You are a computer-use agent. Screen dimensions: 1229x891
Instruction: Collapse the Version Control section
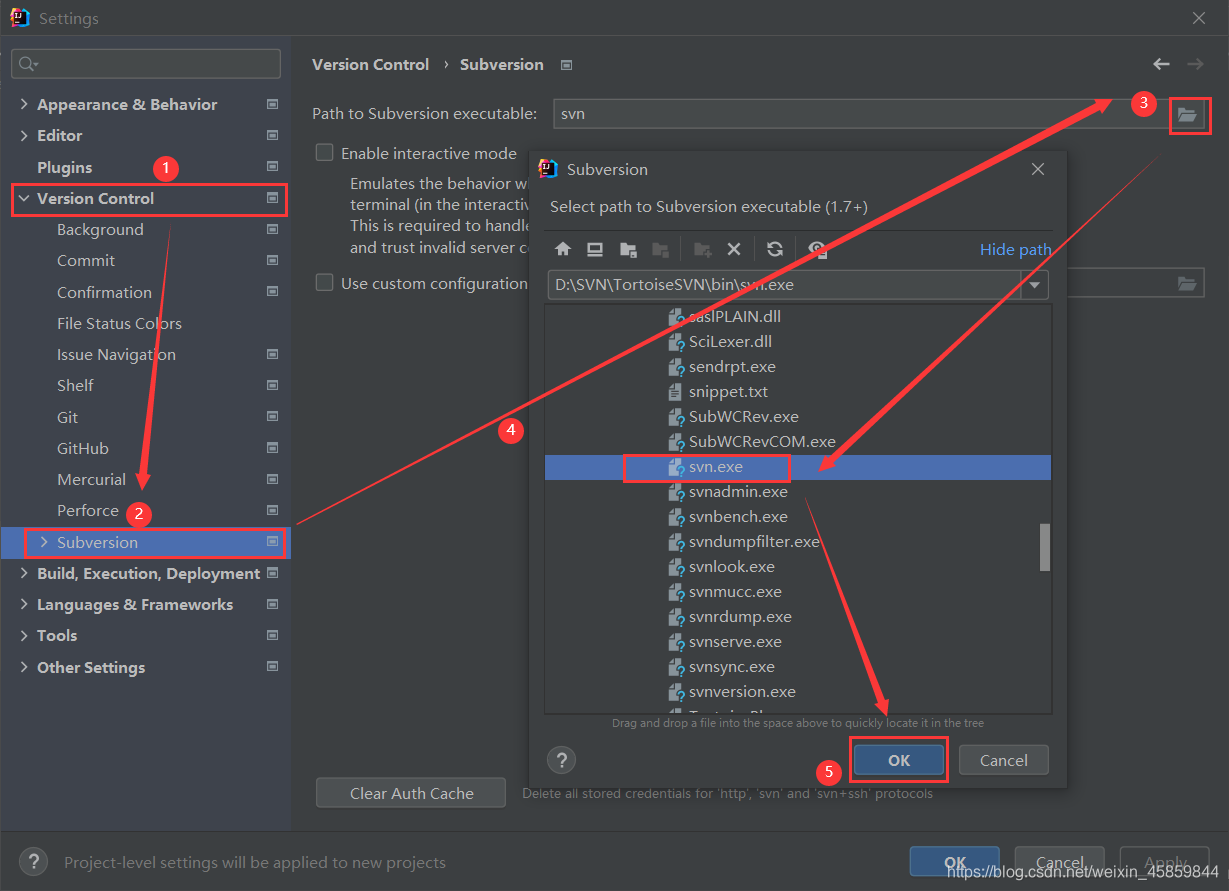[24, 199]
